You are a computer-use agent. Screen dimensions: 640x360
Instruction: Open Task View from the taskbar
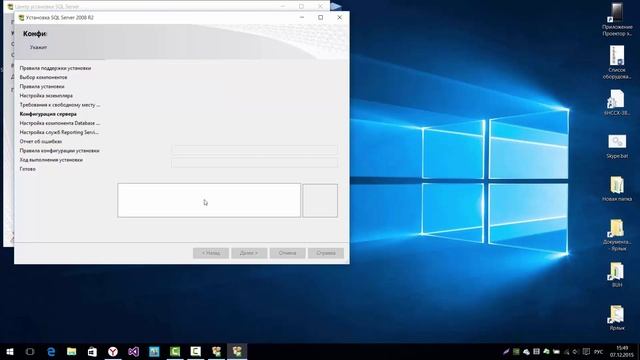tap(30, 351)
